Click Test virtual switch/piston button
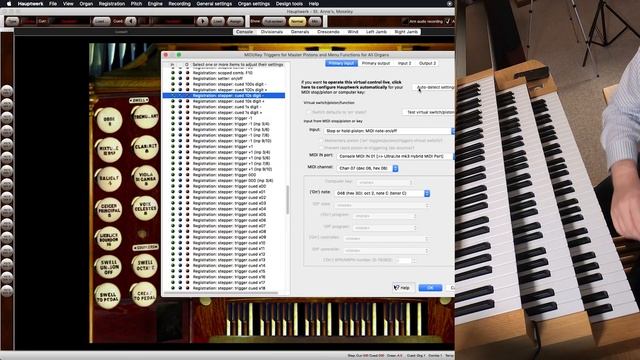The width and height of the screenshot is (640, 360). click(x=429, y=112)
